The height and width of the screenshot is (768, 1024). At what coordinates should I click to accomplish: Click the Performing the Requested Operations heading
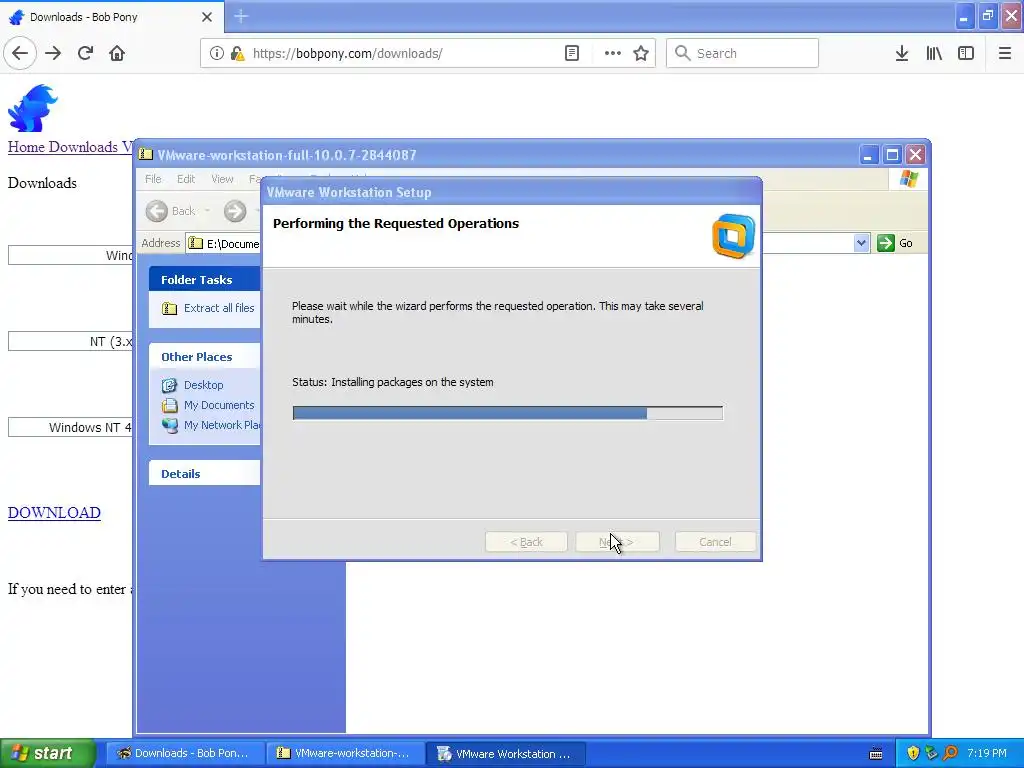[396, 223]
